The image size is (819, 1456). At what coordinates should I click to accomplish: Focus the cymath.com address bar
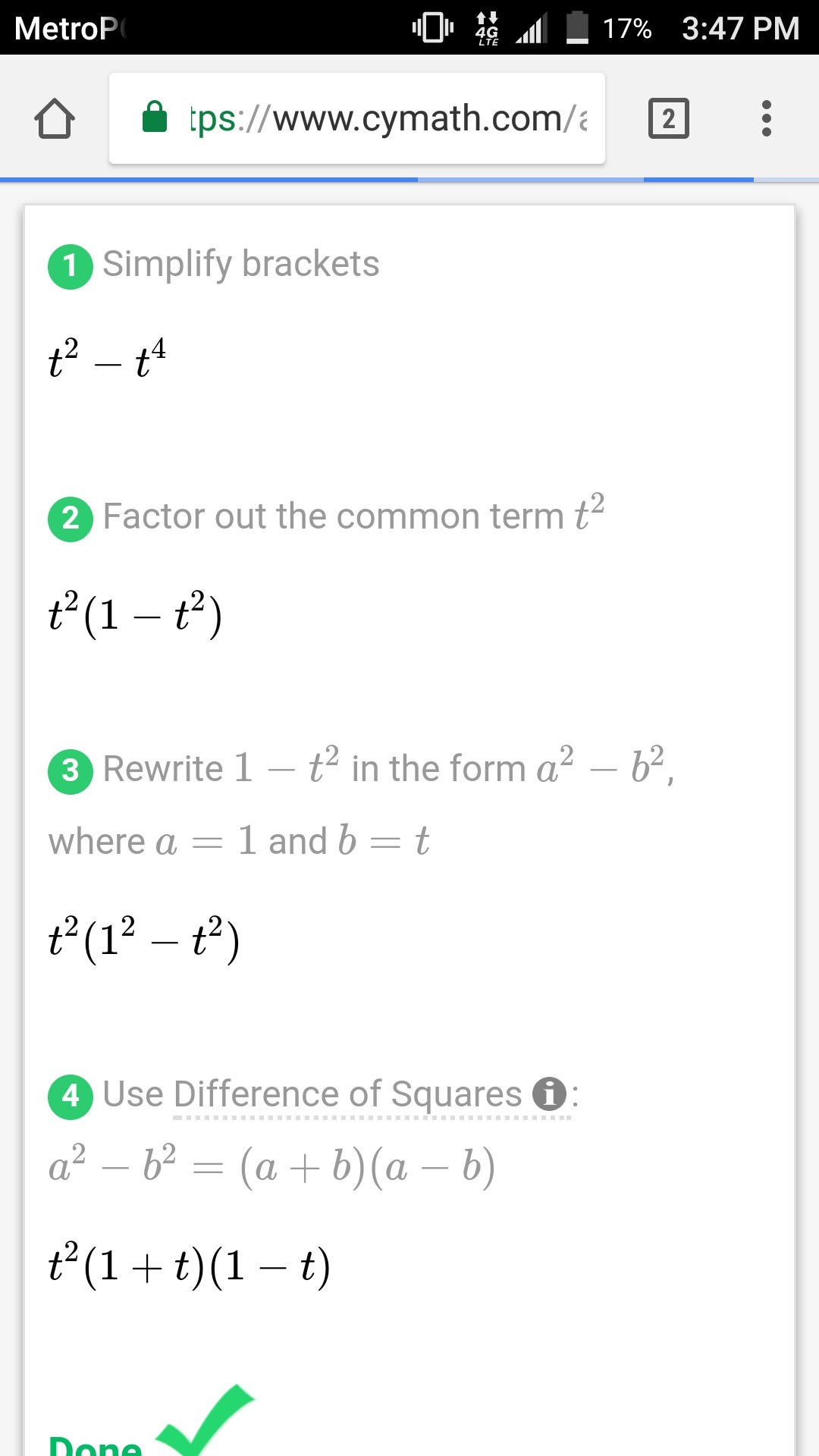click(x=387, y=119)
